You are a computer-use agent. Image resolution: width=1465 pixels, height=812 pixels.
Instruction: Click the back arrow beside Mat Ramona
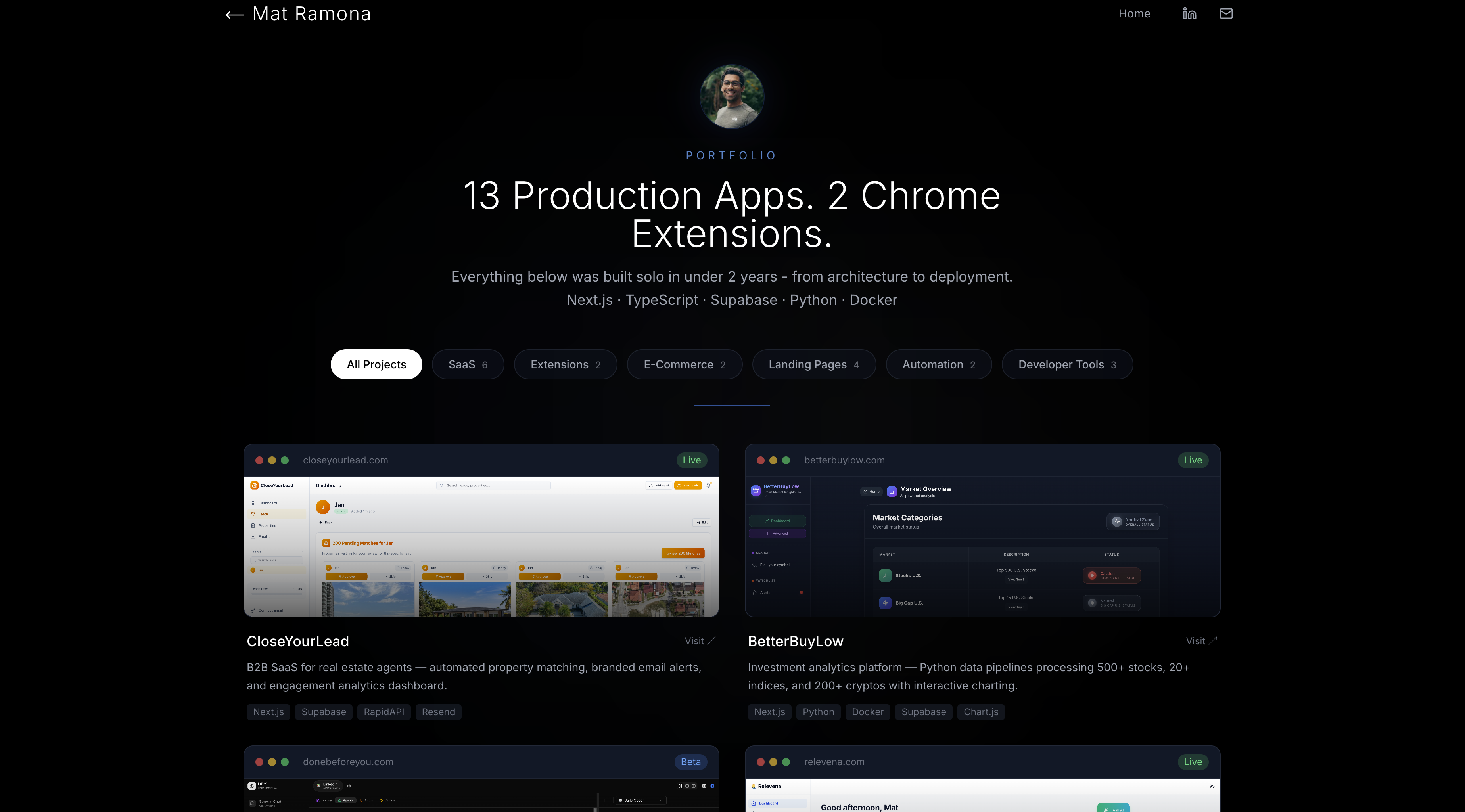234,15
